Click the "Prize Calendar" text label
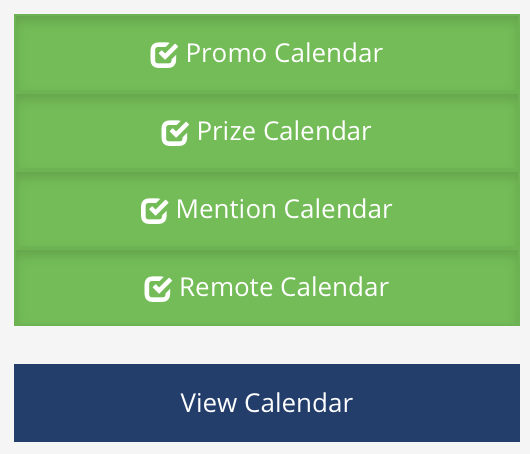 pos(284,131)
